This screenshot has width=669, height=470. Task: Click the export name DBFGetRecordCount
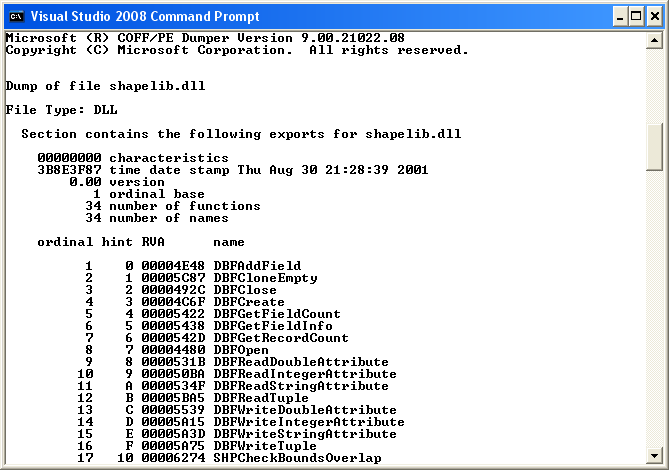coord(281,337)
